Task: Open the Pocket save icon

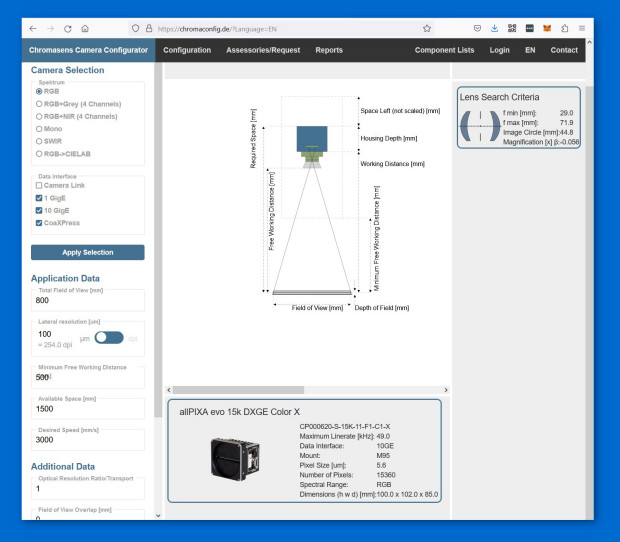Action: pos(477,28)
